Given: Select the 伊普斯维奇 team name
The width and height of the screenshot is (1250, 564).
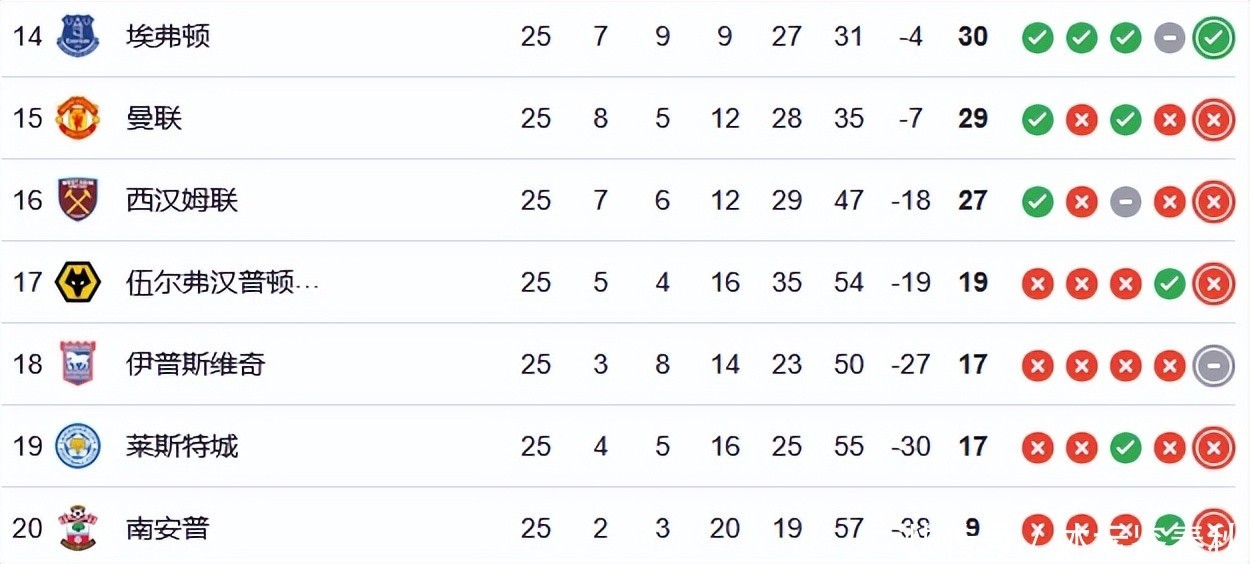Looking at the screenshot, I should (x=196, y=365).
